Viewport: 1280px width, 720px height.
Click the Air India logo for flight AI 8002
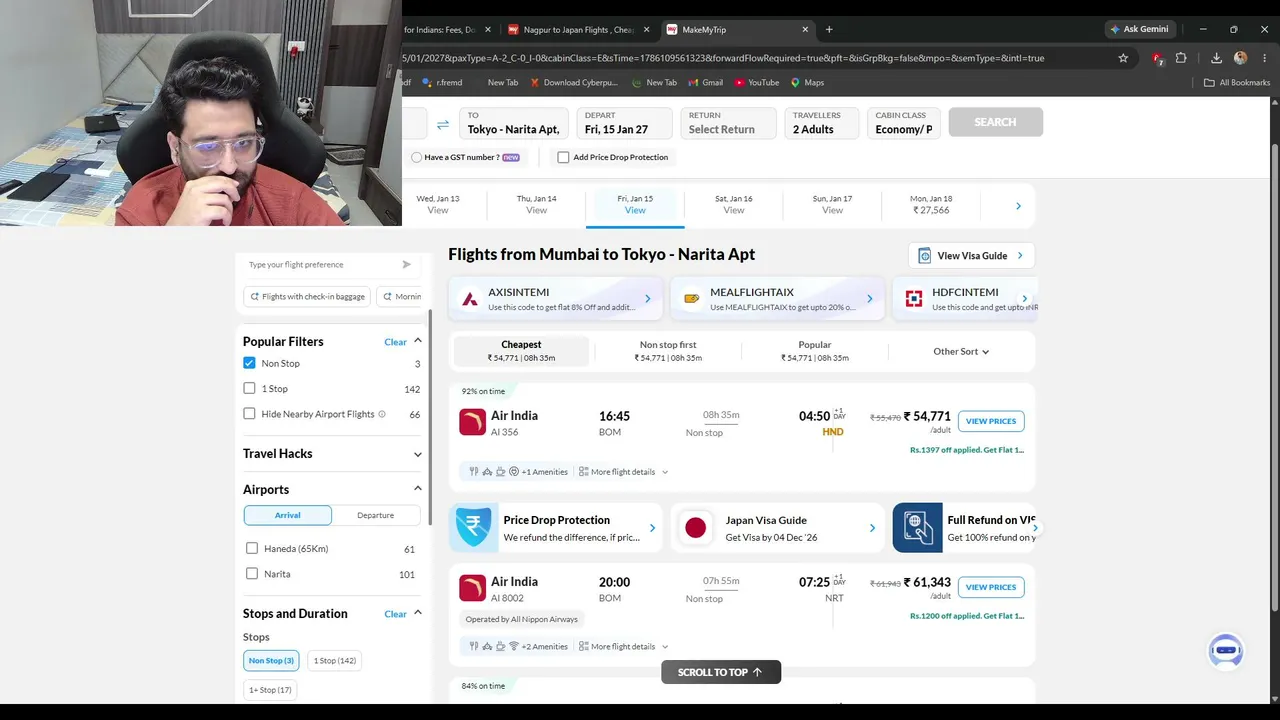pos(472,588)
